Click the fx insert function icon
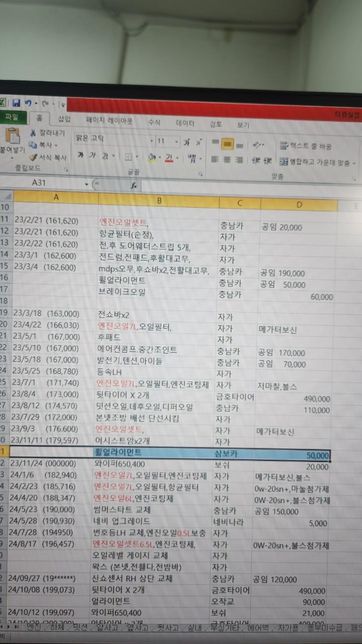 [x=134, y=185]
